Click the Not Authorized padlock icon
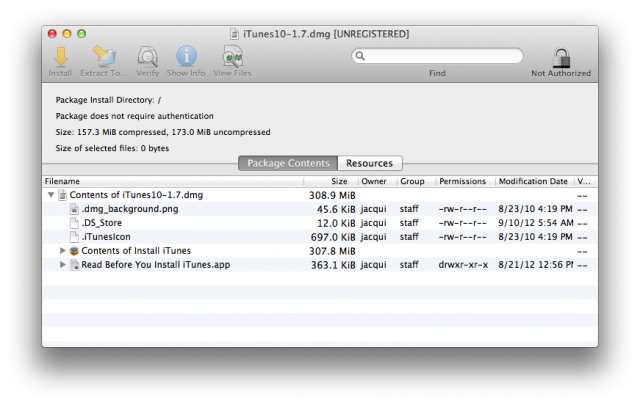 561,57
